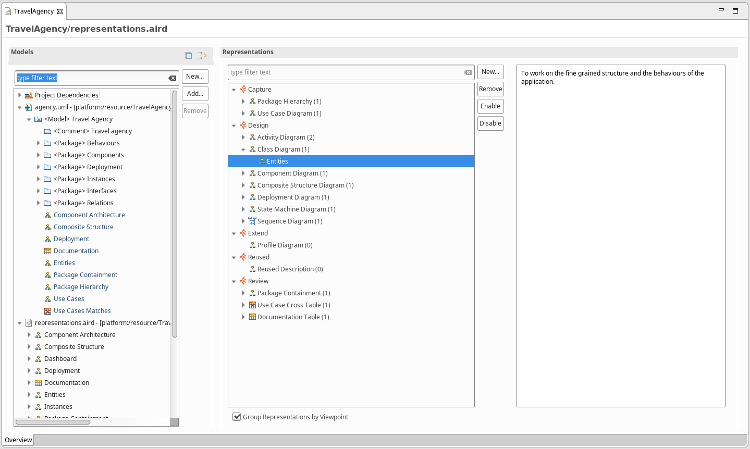
Task: Expand Package Hierarchy (1) node
Action: [243, 101]
